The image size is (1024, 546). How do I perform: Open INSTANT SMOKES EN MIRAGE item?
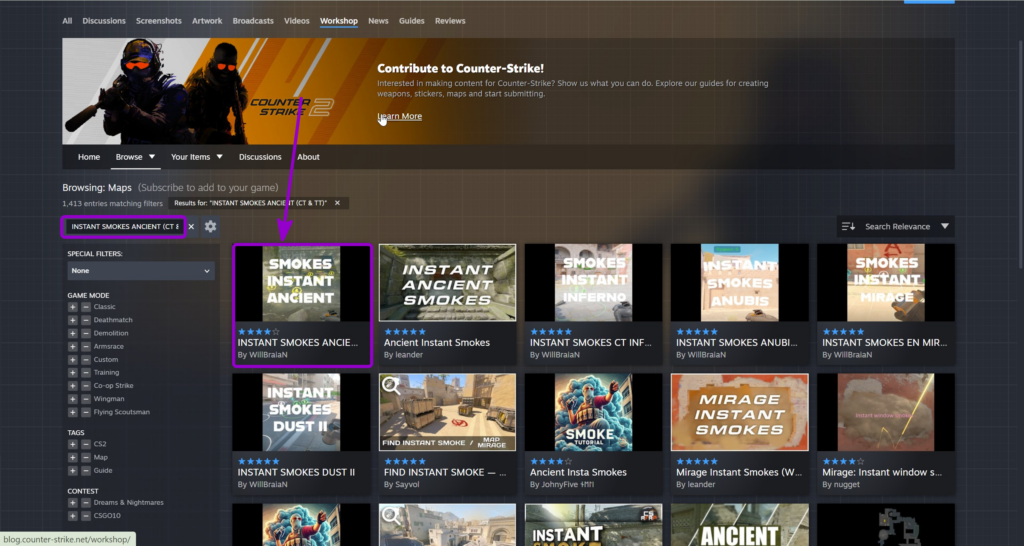886,304
